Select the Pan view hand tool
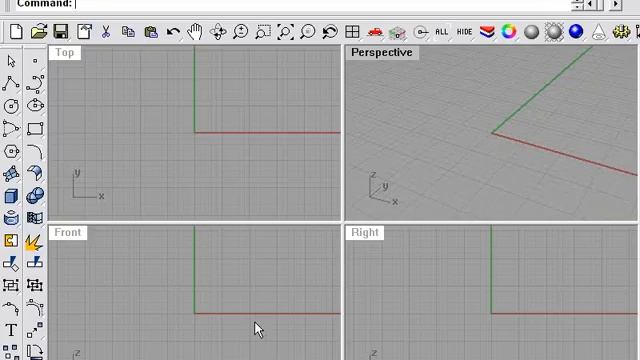The image size is (640, 360). (195, 31)
